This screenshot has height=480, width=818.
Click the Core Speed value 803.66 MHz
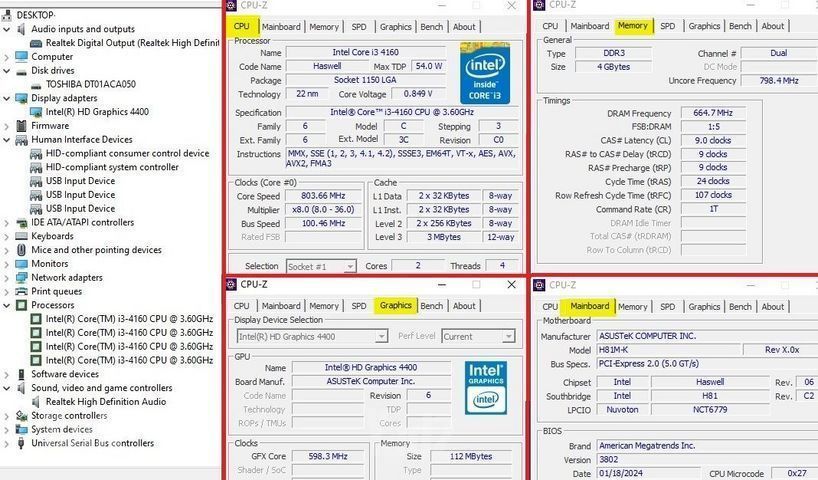[x=323, y=196]
